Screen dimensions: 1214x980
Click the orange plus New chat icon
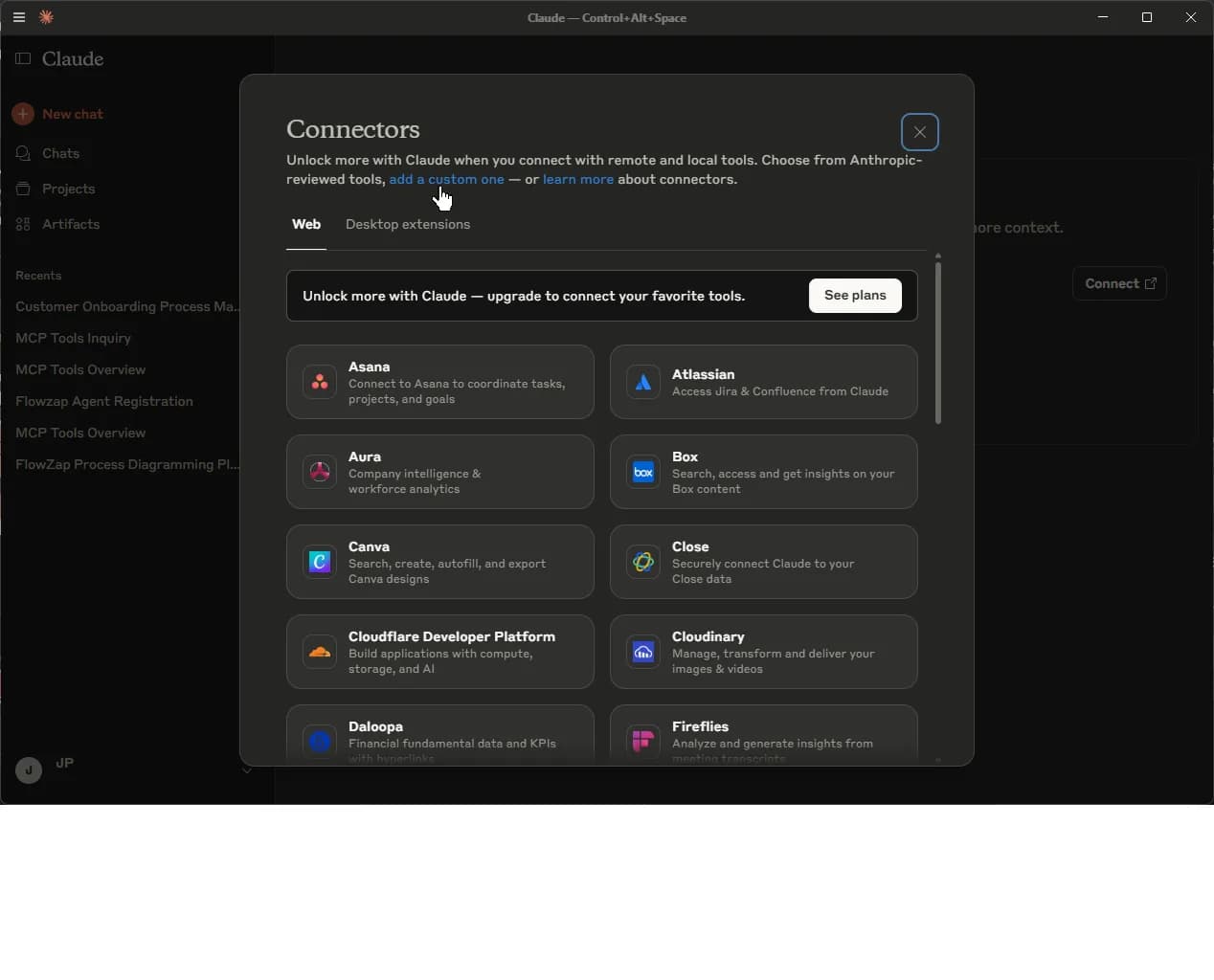point(23,114)
